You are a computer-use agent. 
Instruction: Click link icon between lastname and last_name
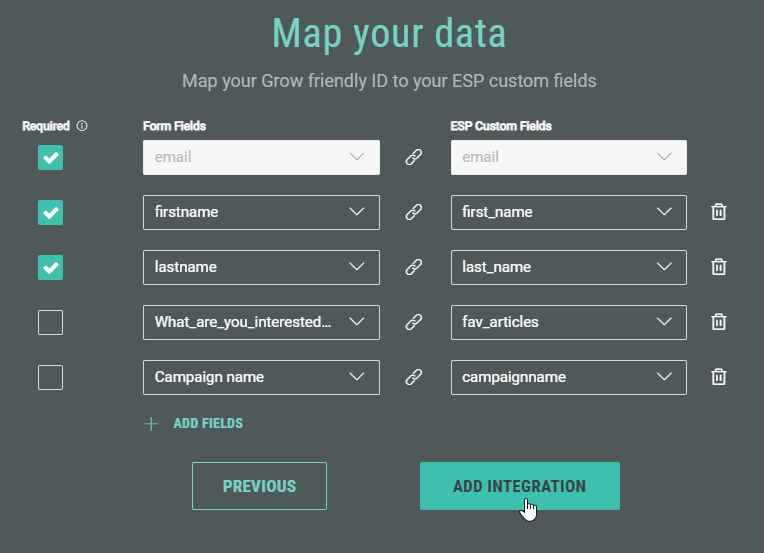pos(414,267)
